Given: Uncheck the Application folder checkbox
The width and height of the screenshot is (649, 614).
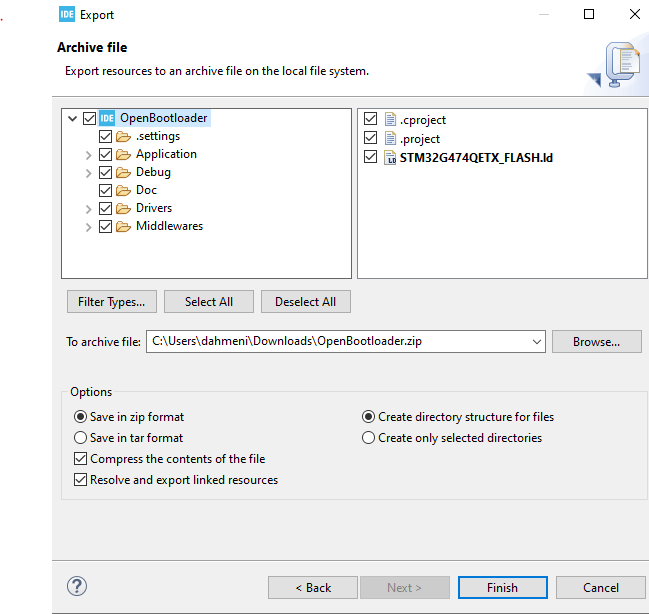Looking at the screenshot, I should (x=106, y=154).
